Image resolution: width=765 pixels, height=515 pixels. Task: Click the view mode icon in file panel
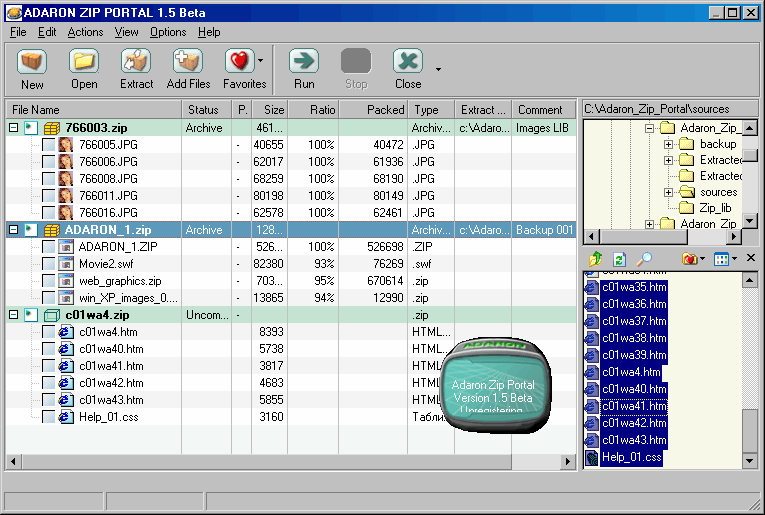[721, 259]
